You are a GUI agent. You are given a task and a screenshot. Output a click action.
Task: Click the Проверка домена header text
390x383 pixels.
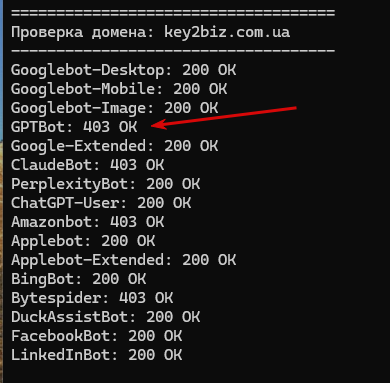pos(83,33)
